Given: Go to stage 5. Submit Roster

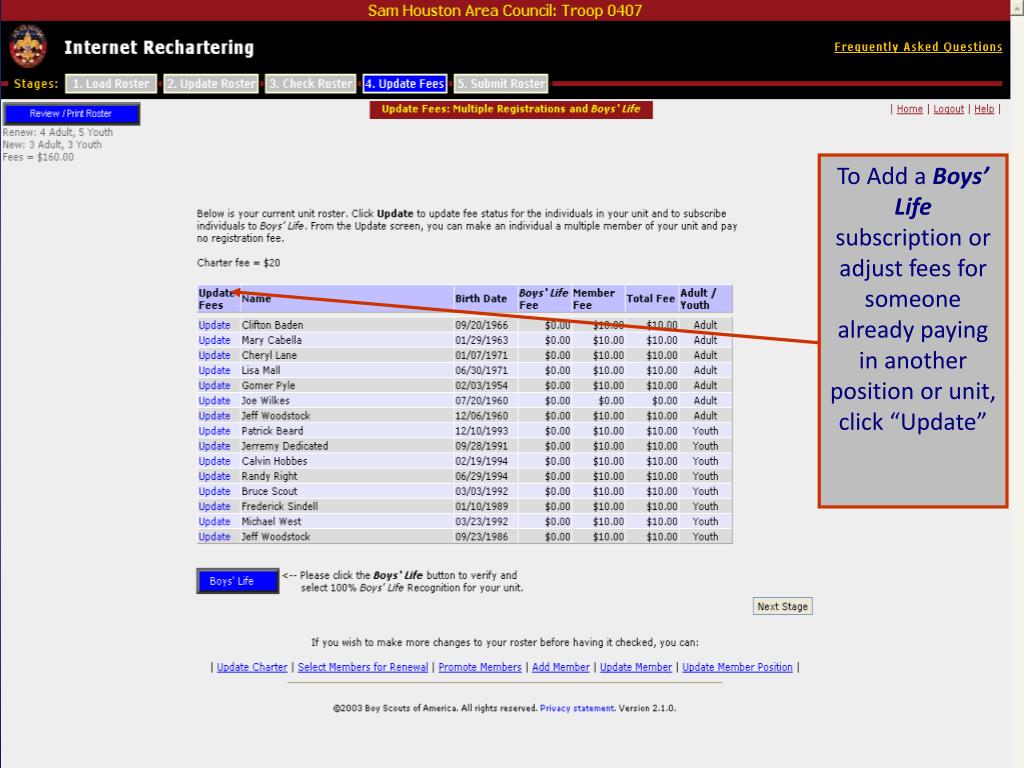Looking at the screenshot, I should coord(501,84).
